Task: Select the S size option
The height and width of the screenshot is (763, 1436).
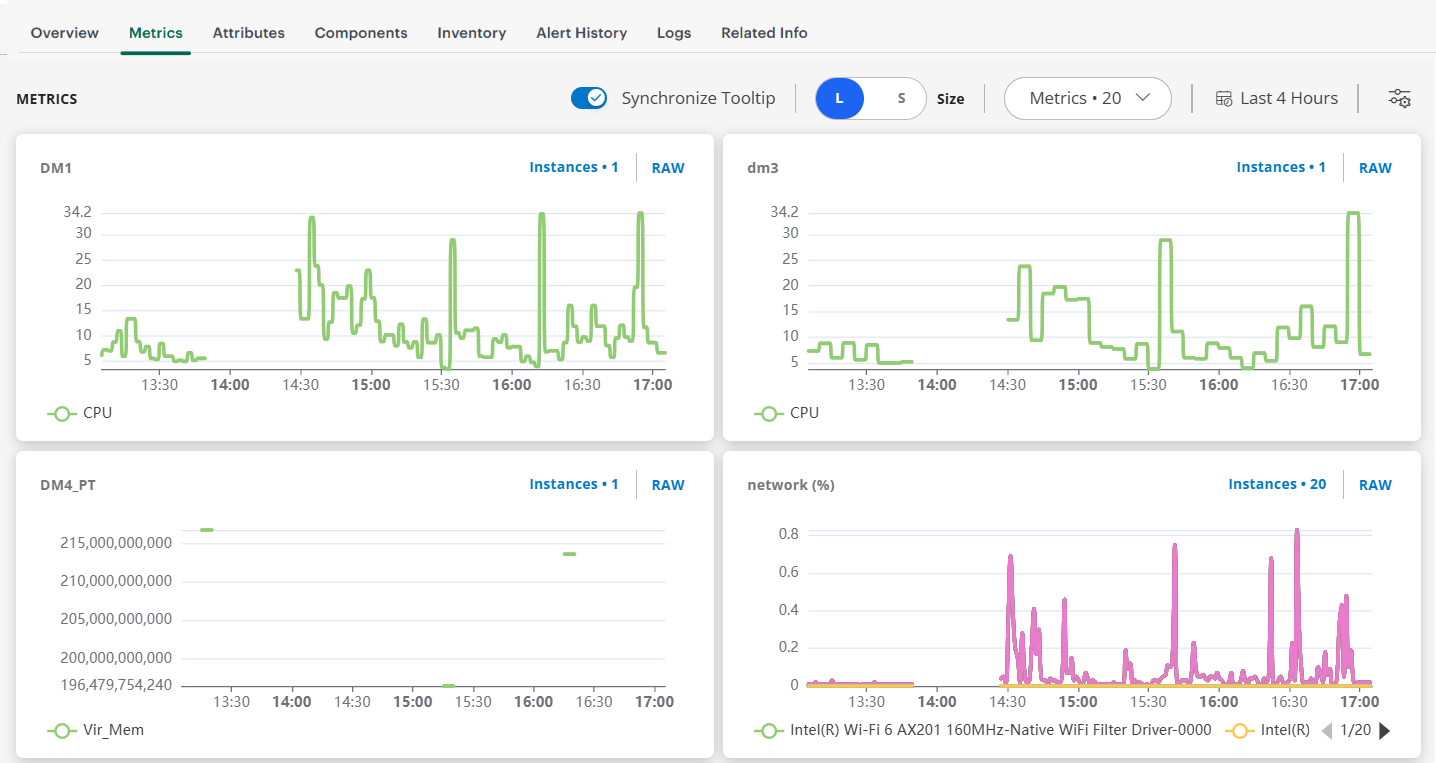Action: point(901,98)
